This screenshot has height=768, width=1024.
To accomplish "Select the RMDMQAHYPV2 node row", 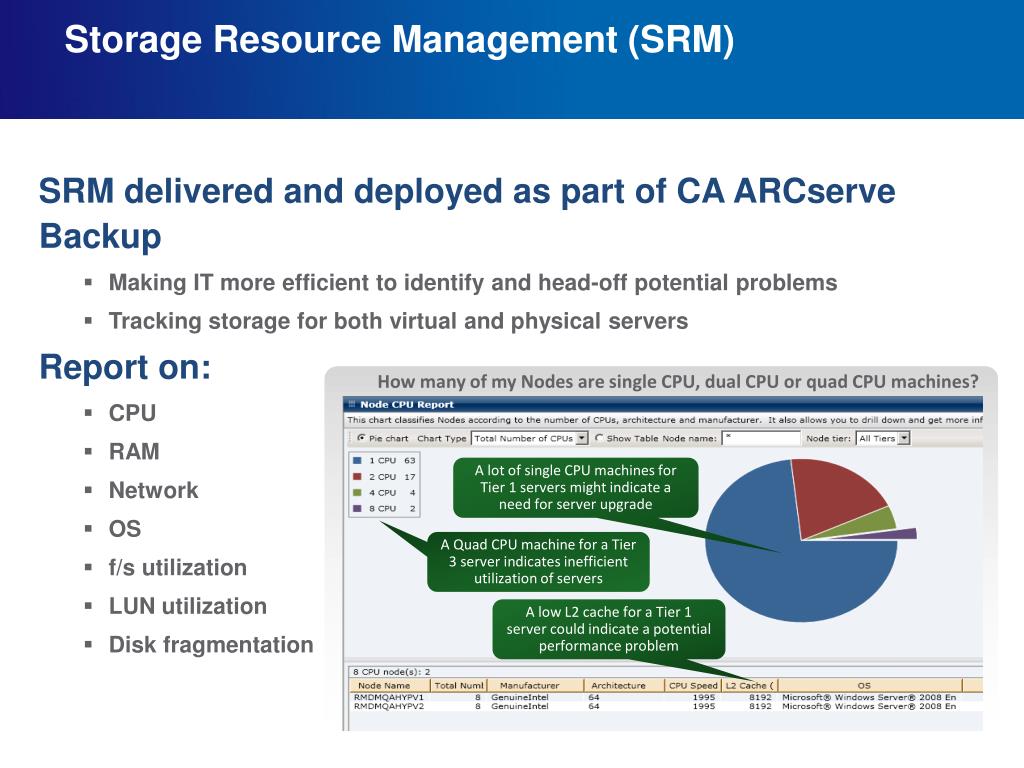I will 665,706.
